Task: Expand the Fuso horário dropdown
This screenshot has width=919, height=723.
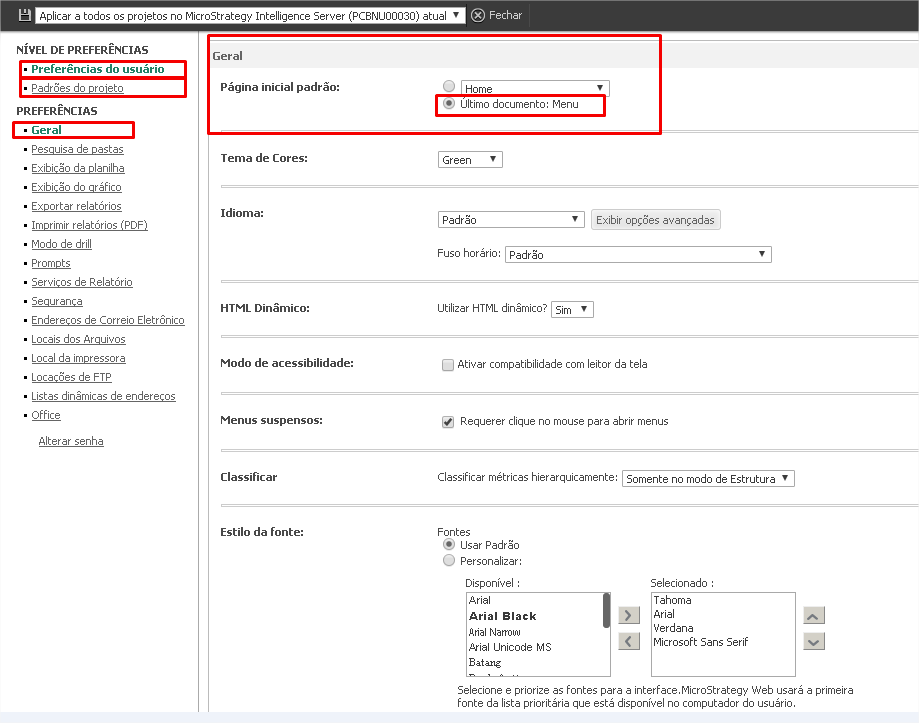Action: click(638, 255)
